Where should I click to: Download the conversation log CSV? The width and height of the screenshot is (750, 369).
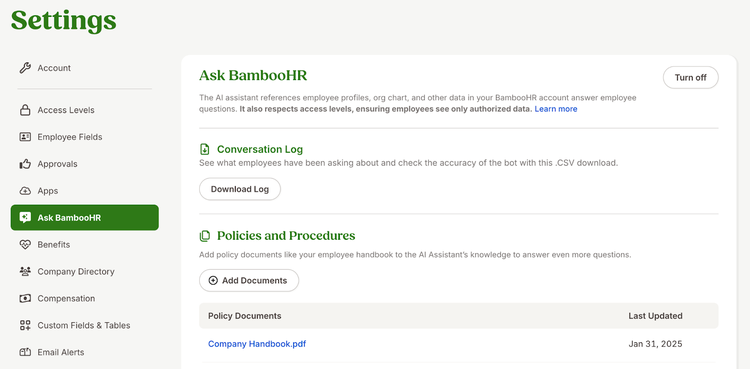240,189
